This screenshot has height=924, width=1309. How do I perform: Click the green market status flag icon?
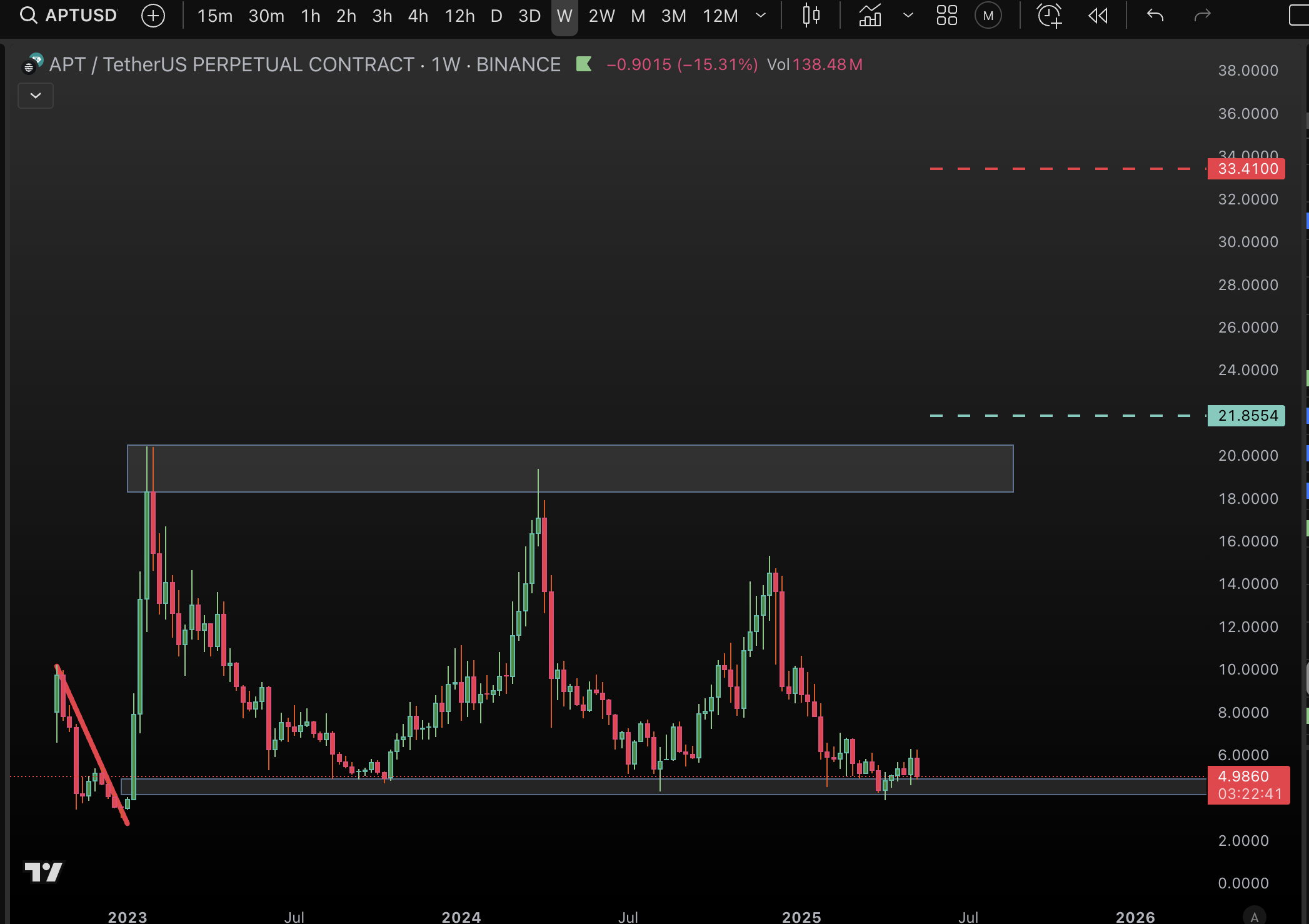tap(584, 64)
